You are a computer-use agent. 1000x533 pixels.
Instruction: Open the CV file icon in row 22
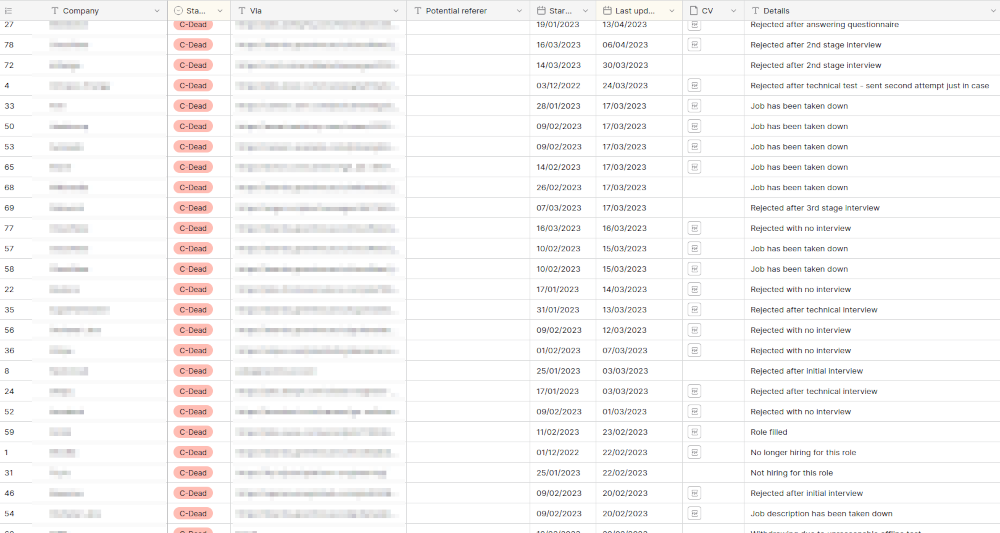click(x=694, y=289)
